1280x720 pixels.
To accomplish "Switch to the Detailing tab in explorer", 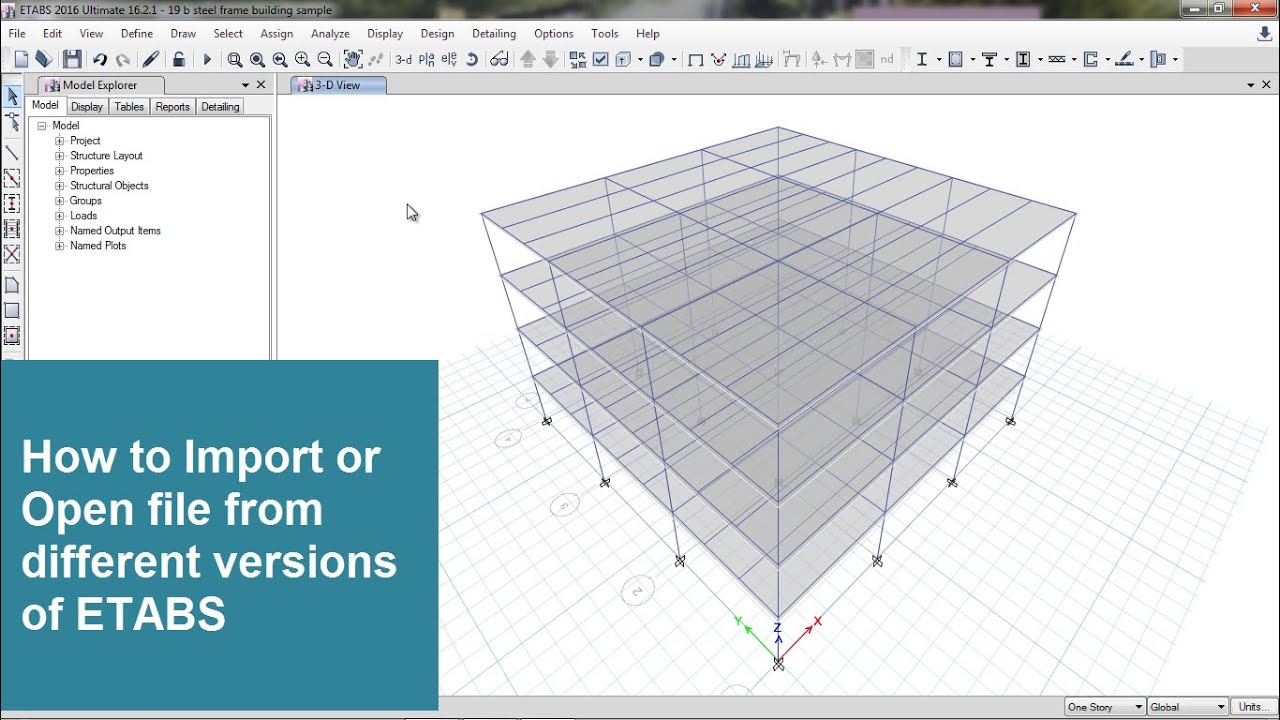I will click(x=220, y=107).
